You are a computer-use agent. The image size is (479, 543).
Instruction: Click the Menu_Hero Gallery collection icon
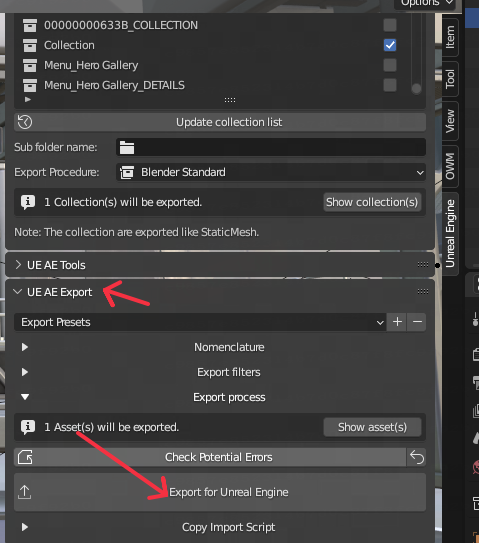point(30,65)
